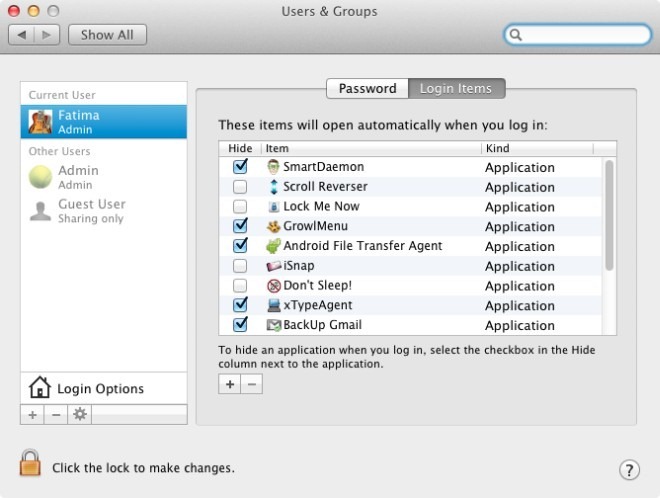Open the help question mark button
The width and height of the screenshot is (660, 498).
[629, 469]
